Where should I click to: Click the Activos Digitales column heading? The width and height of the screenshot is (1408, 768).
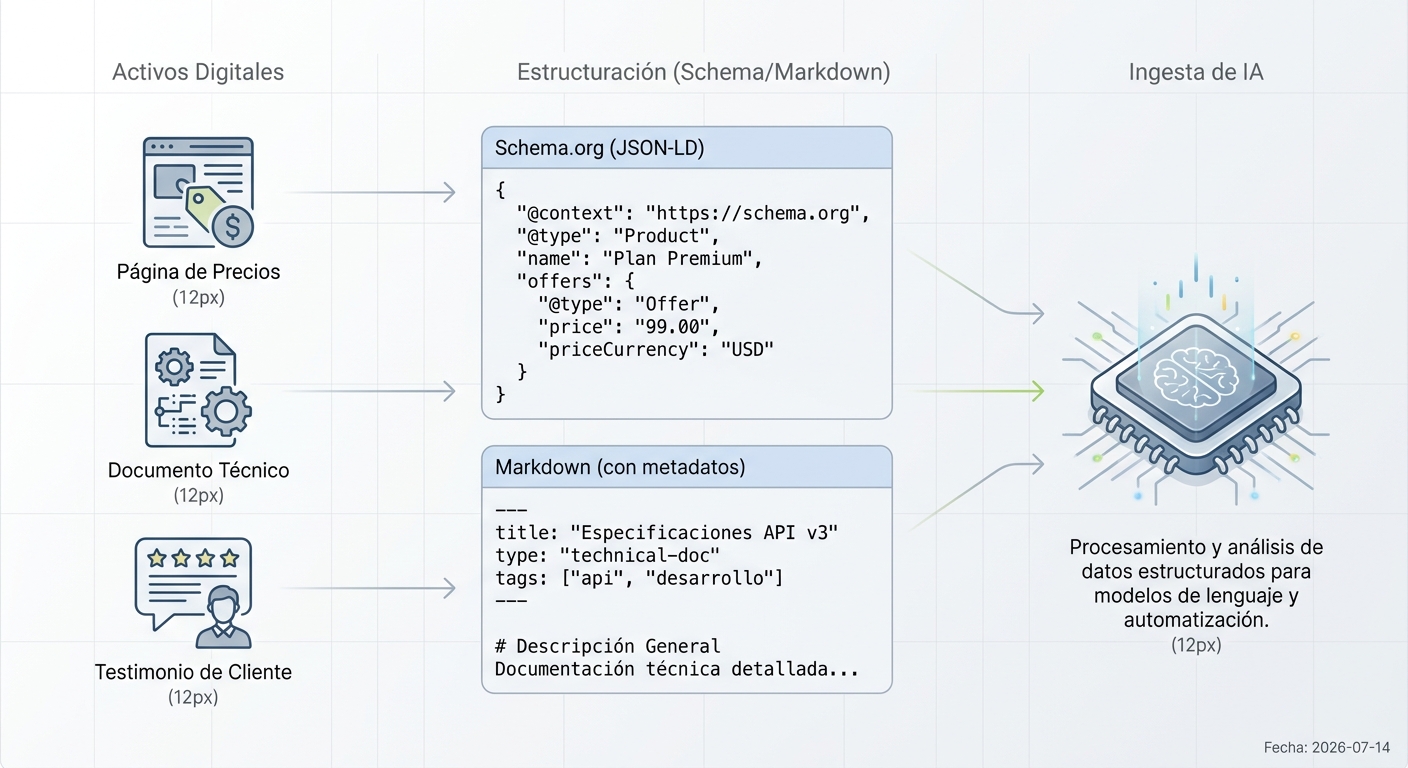coord(198,72)
